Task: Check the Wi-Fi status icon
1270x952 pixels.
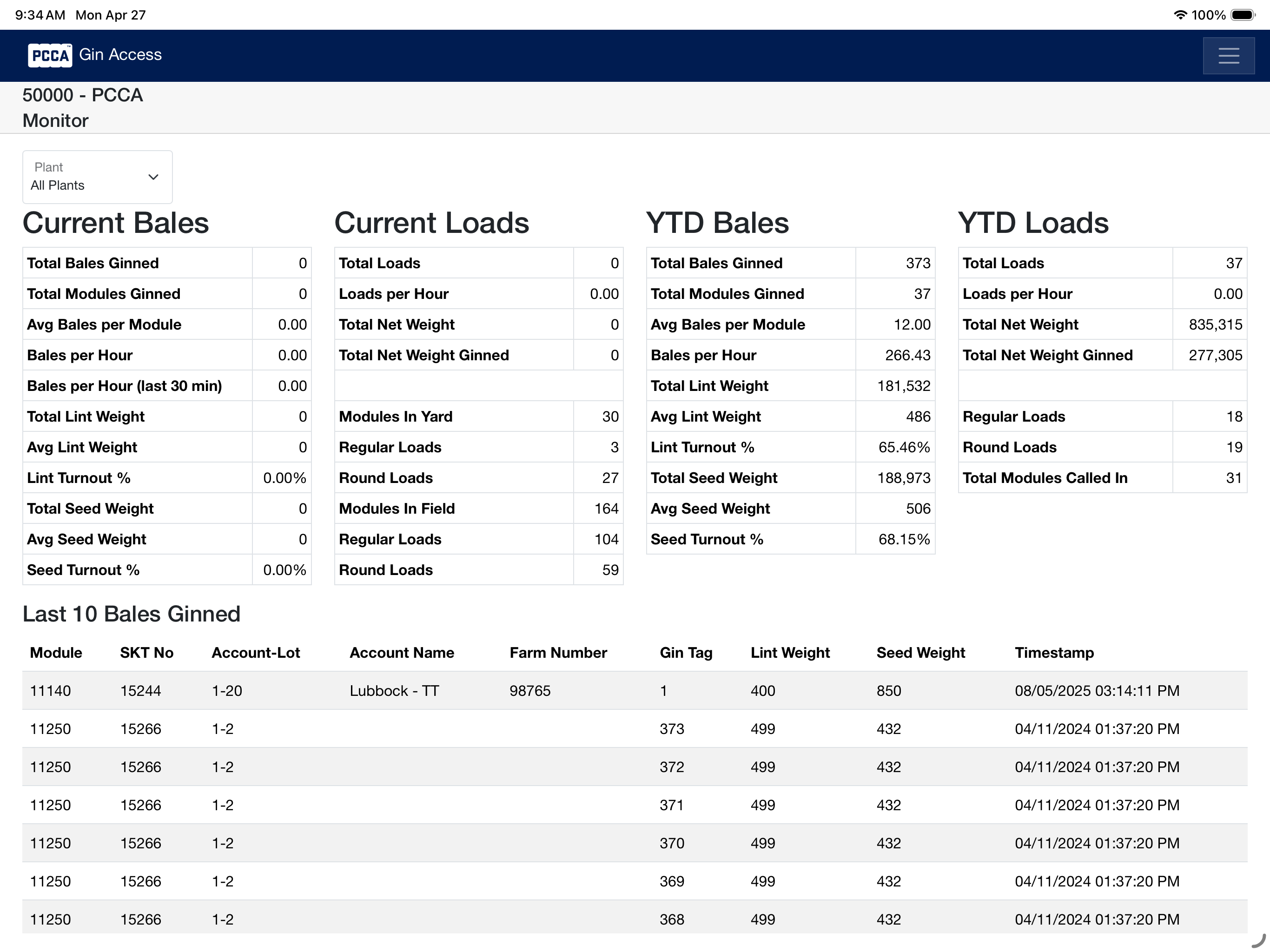Action: (1180, 15)
